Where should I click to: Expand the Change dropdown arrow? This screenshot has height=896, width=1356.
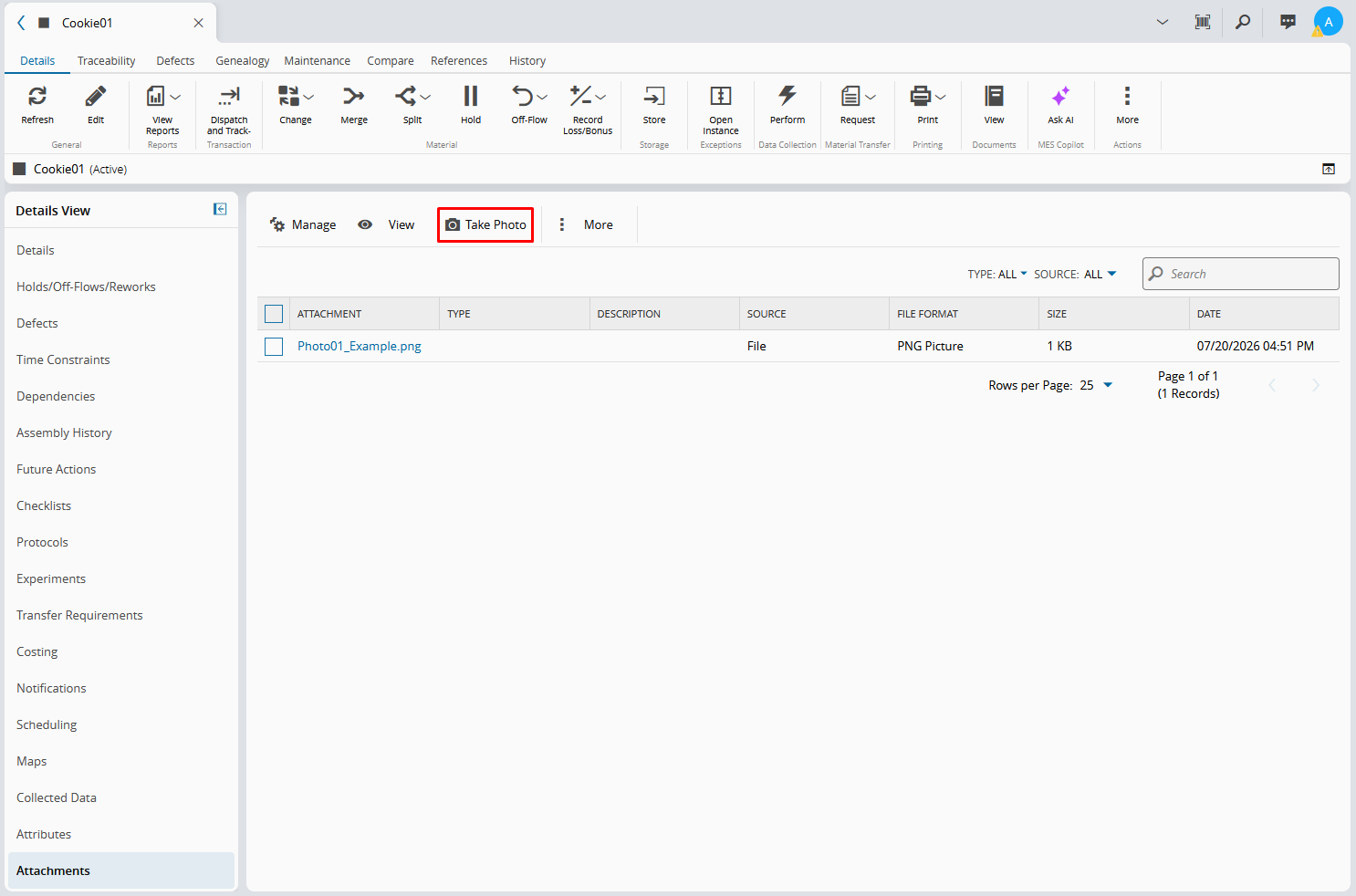coord(308,97)
